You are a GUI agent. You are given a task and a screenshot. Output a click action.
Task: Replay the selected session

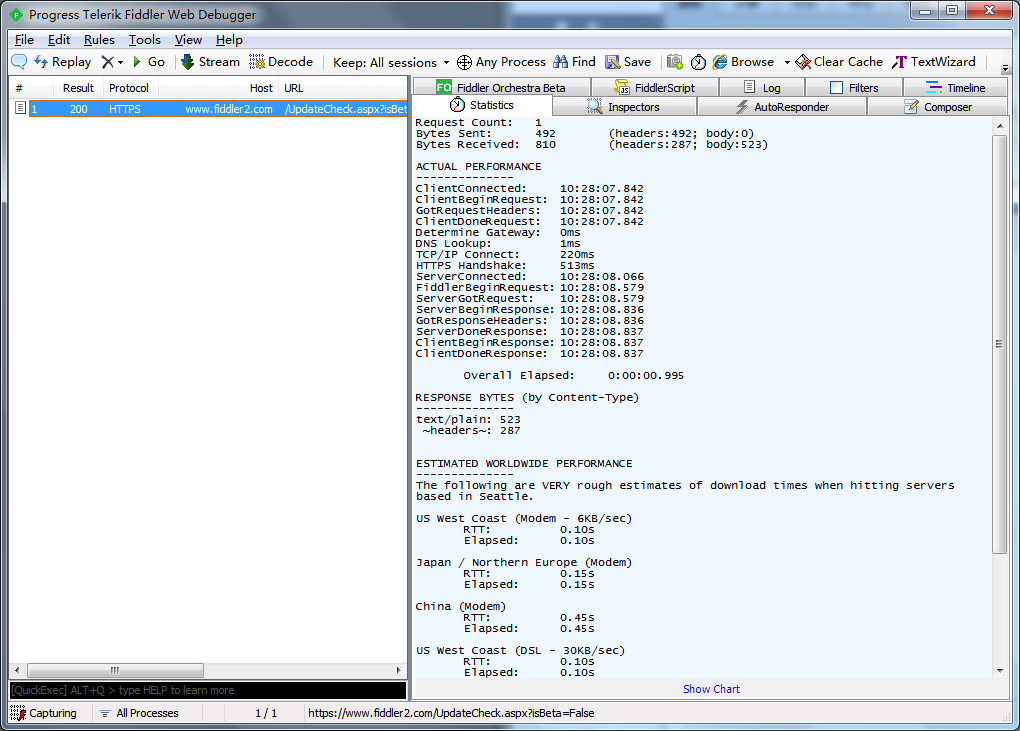pyautogui.click(x=63, y=62)
